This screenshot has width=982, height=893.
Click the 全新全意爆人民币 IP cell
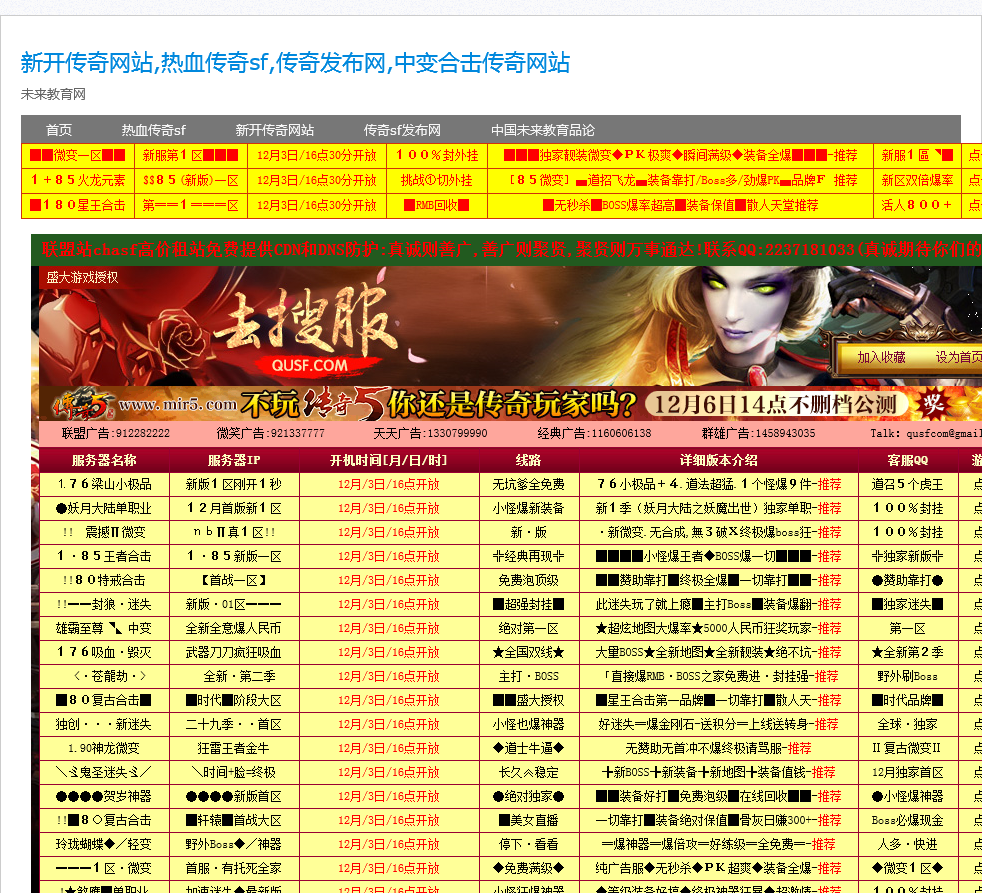[x=234, y=628]
